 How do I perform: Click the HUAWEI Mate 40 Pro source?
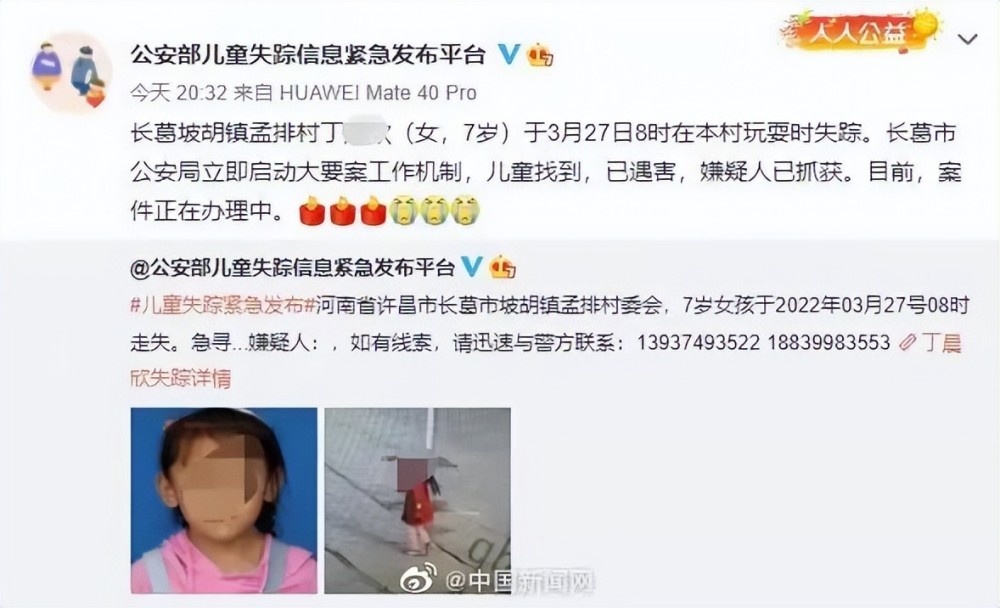[x=378, y=93]
